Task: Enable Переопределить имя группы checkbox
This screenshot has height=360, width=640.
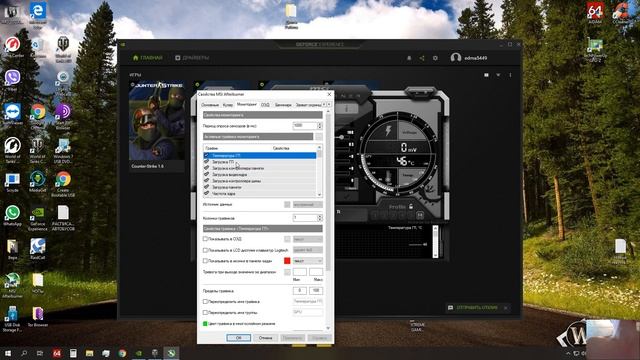Action: coord(205,312)
